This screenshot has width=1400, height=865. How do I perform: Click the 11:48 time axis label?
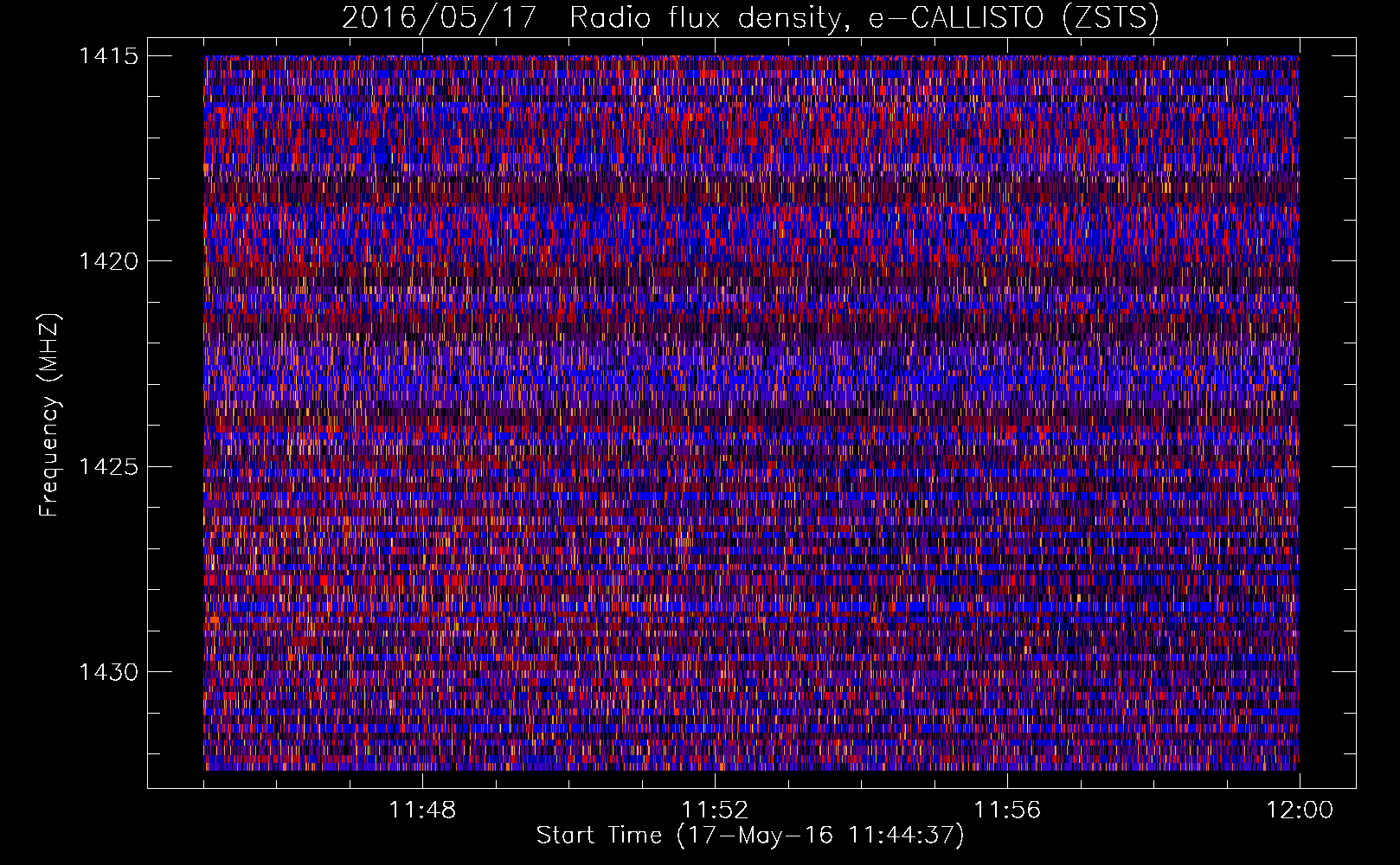pos(422,810)
